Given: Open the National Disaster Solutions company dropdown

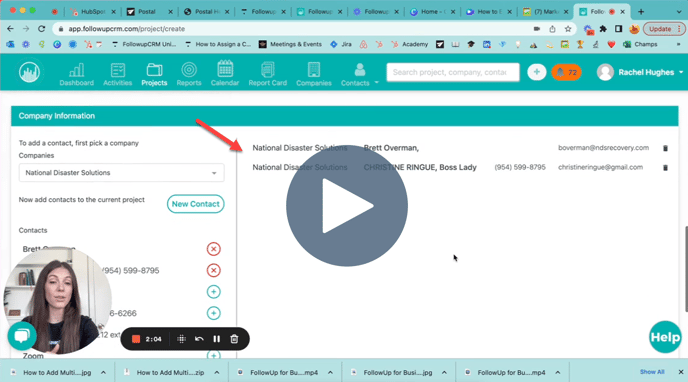Looking at the screenshot, I should pyautogui.click(x=121, y=173).
